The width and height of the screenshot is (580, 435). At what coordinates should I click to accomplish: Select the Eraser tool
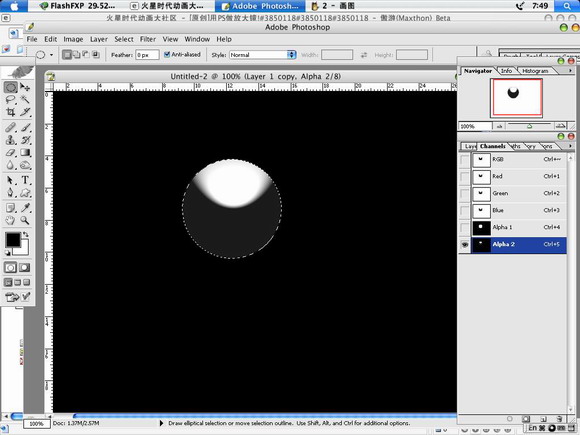coord(10,152)
